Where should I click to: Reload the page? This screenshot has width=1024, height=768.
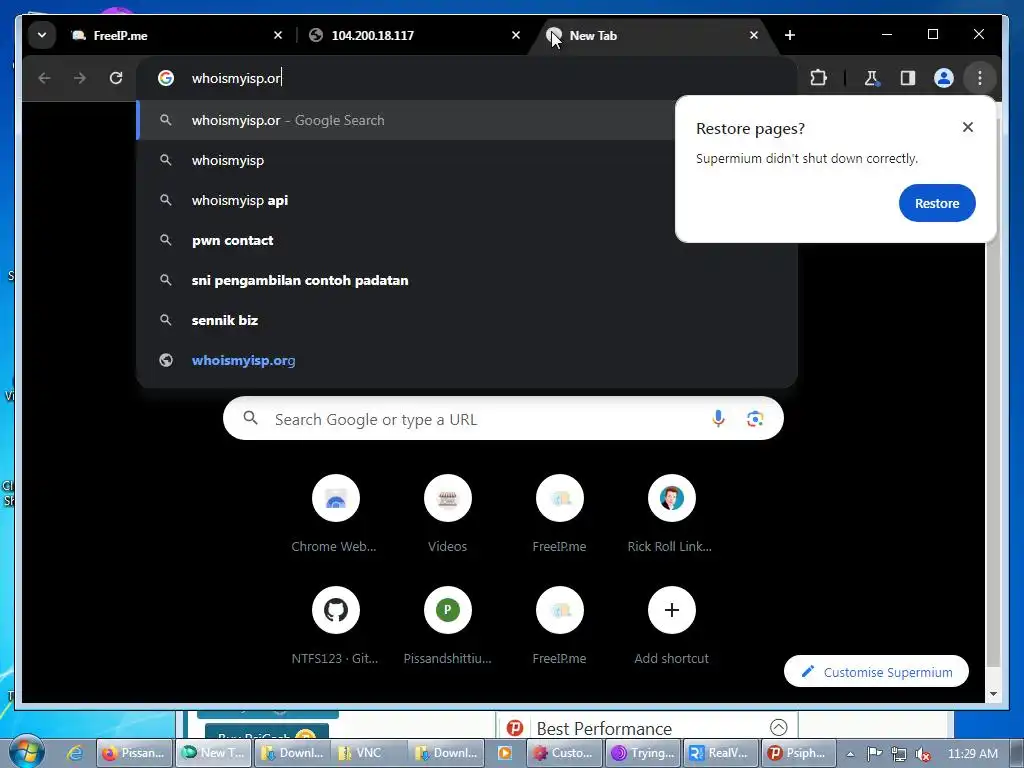click(116, 78)
